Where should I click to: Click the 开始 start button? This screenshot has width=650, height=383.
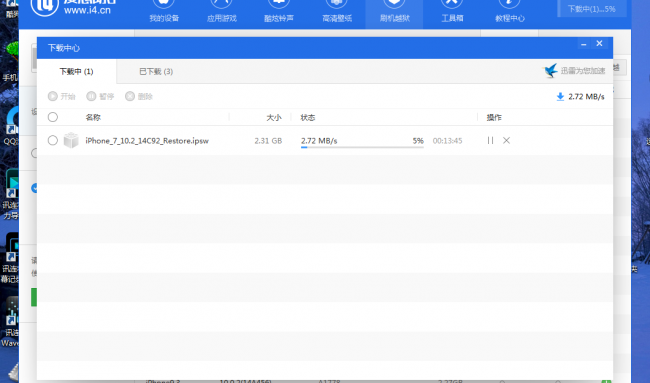62,97
